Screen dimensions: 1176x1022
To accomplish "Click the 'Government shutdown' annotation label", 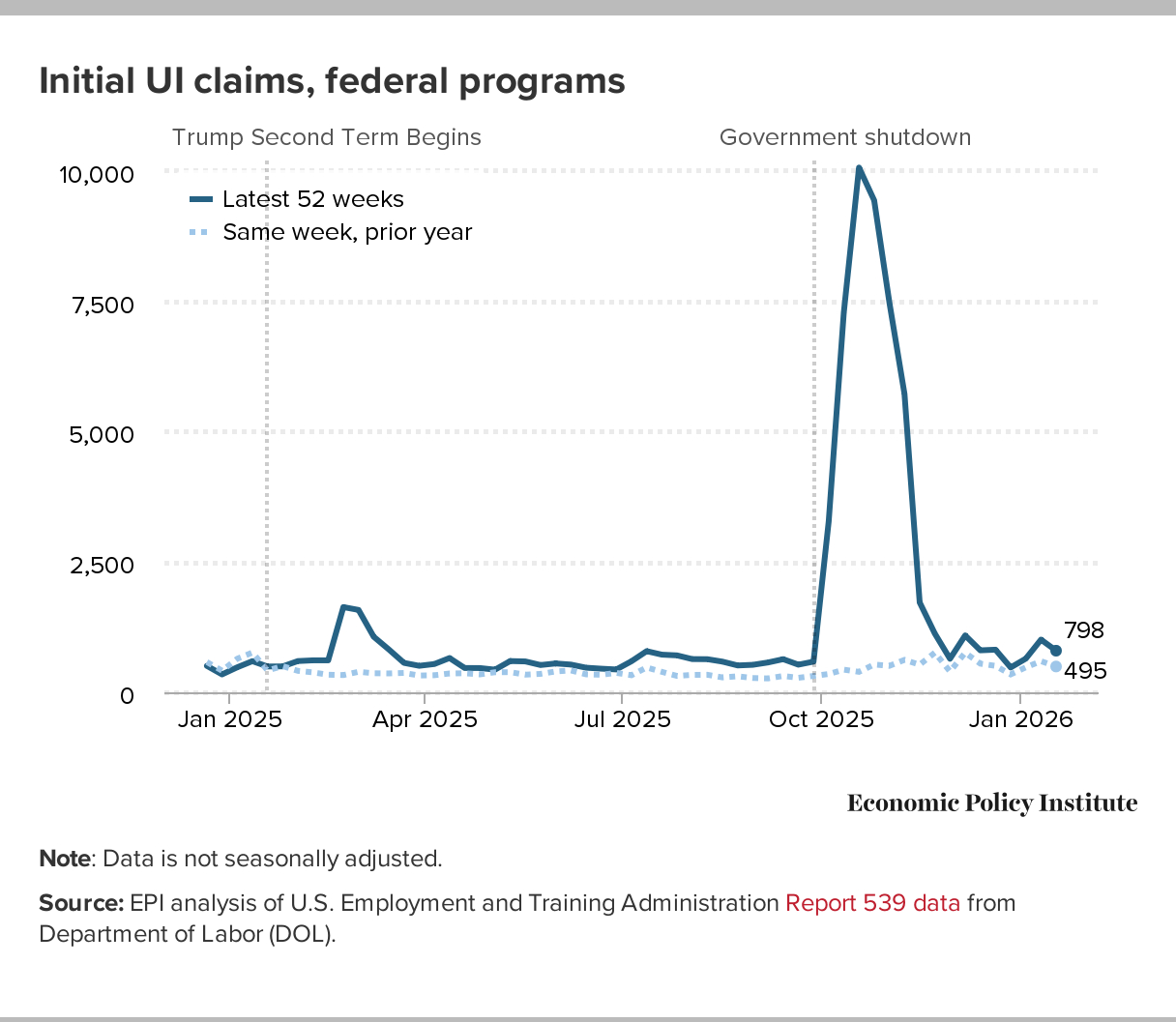I will tap(844, 137).
